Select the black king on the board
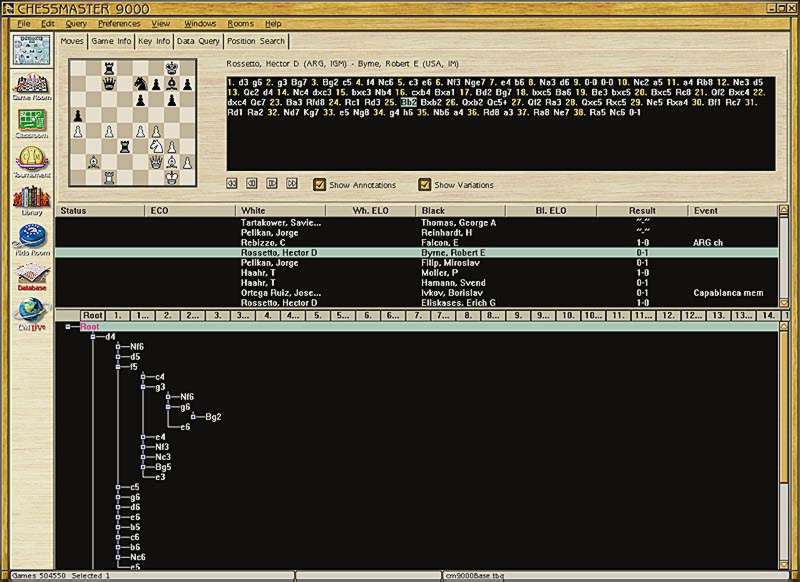 [172, 67]
